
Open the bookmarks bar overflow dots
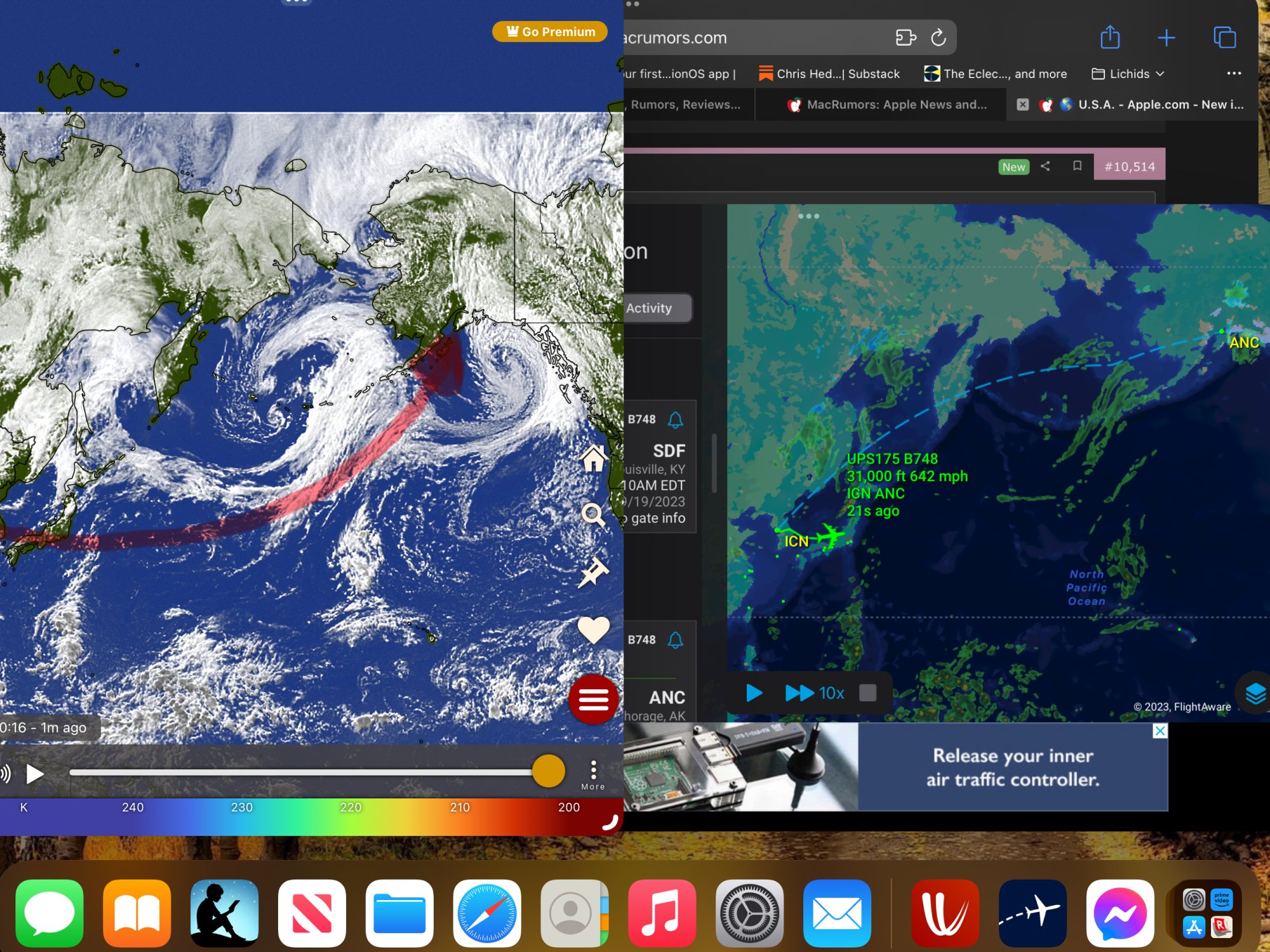[x=1234, y=74]
